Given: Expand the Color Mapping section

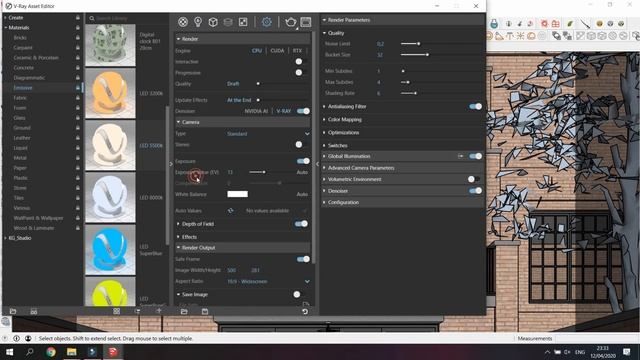Looking at the screenshot, I should [x=324, y=120].
